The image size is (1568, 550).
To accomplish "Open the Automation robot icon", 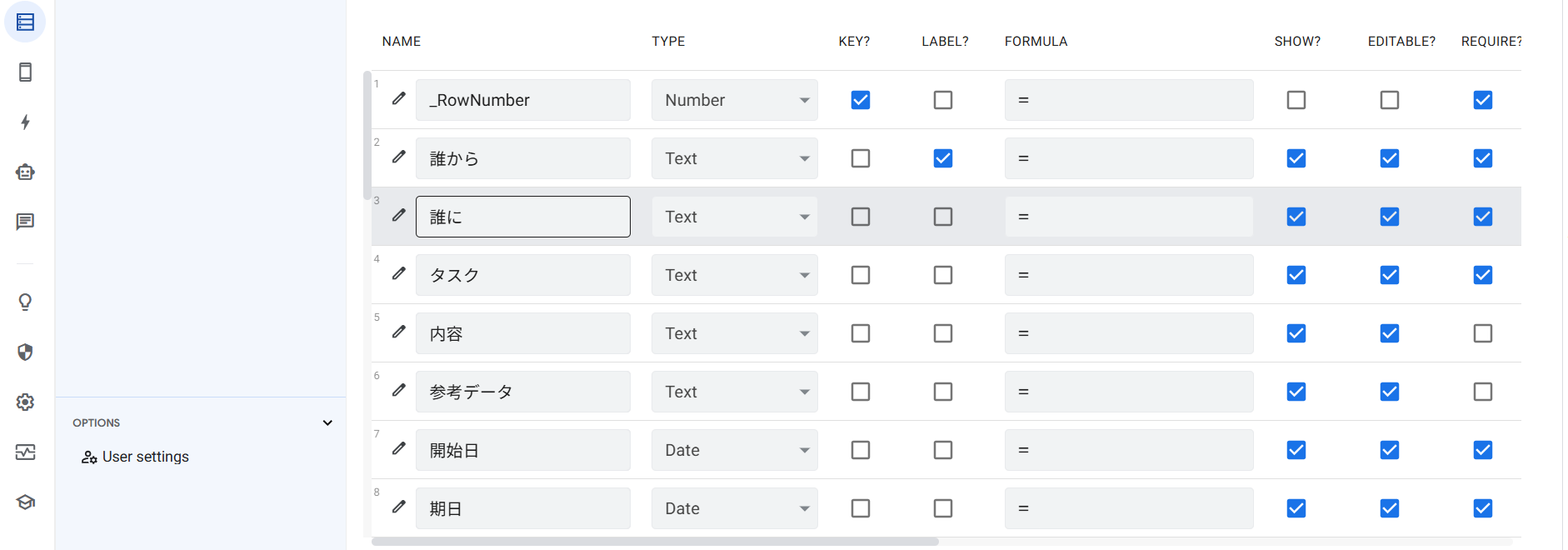I will click(25, 172).
